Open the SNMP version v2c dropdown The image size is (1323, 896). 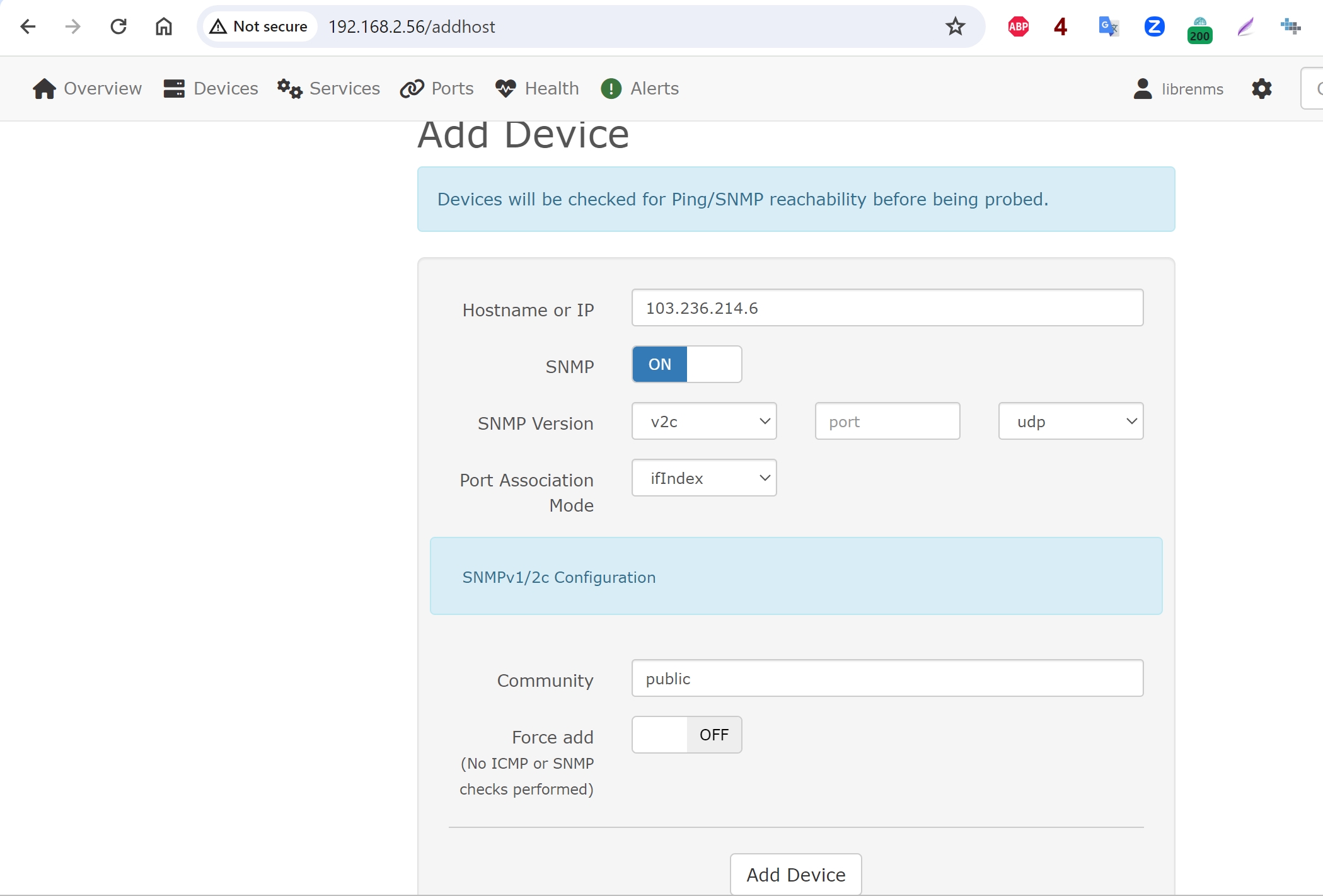point(704,422)
